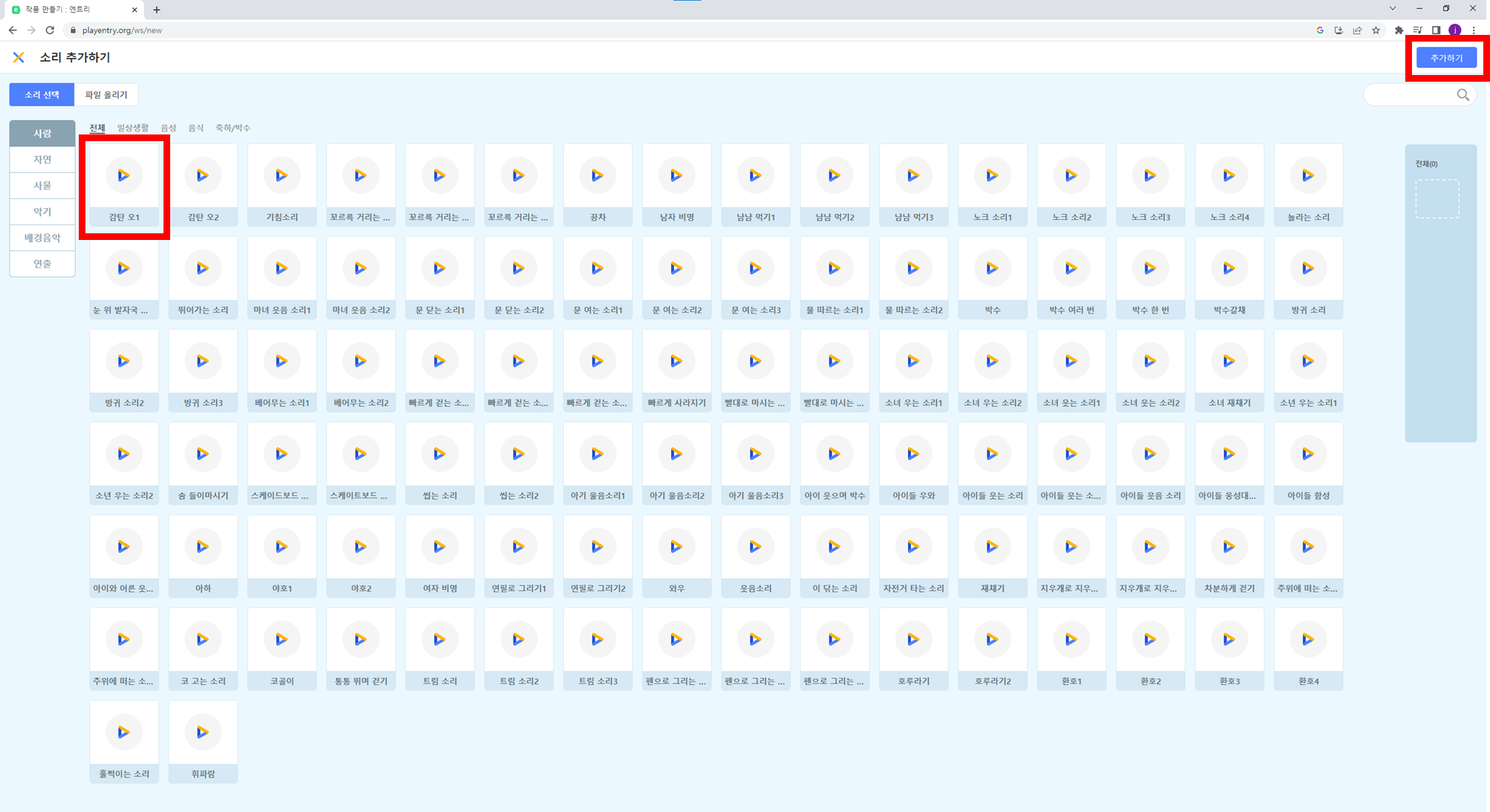This screenshot has width=1490, height=812.
Task: Close the sound dialog with the X icon
Action: point(19,57)
